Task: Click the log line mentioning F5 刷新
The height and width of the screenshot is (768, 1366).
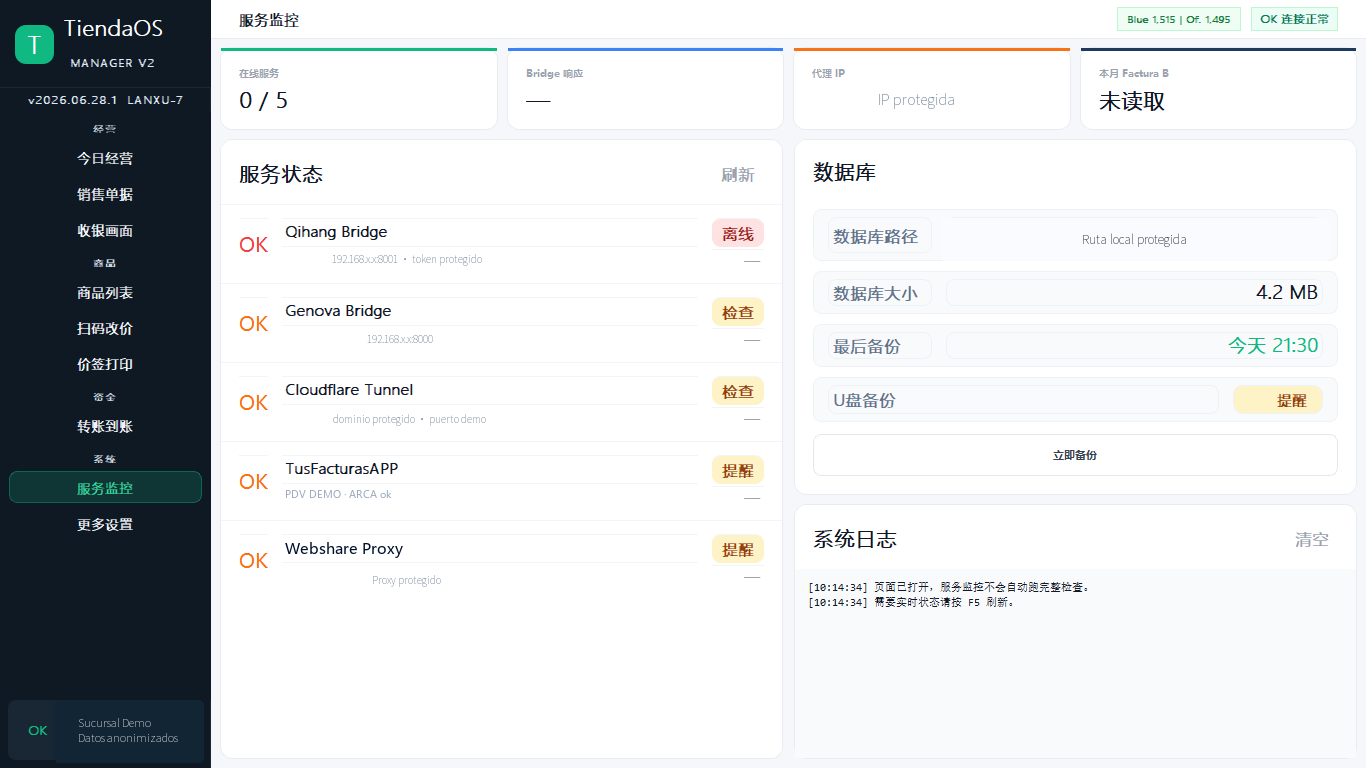Action: click(x=911, y=602)
